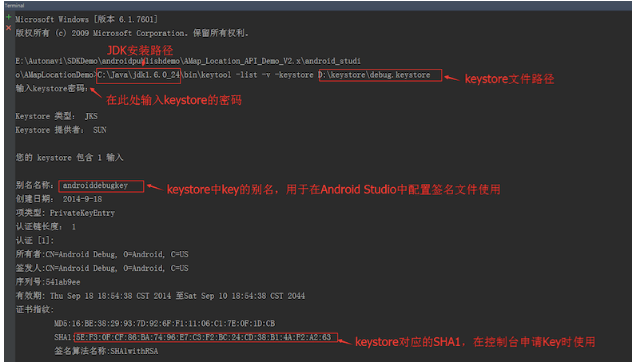Click the validity period 'Thu Sep 18' line
636x363 pixels.
click(160, 296)
